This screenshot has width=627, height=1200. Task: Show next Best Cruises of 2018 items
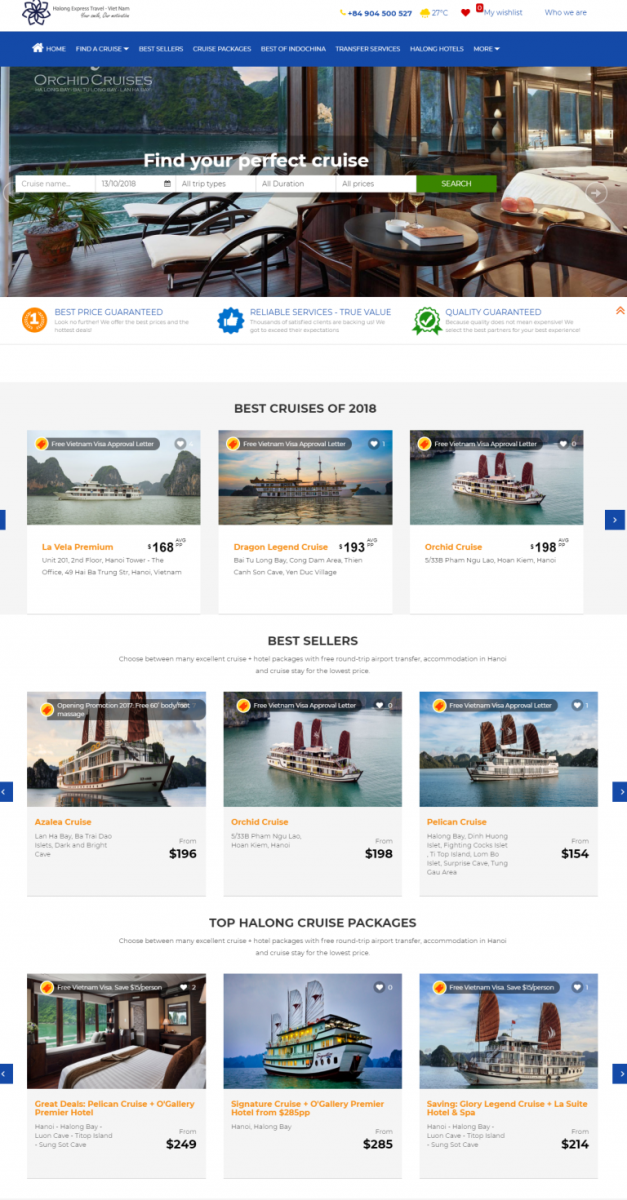(x=615, y=520)
